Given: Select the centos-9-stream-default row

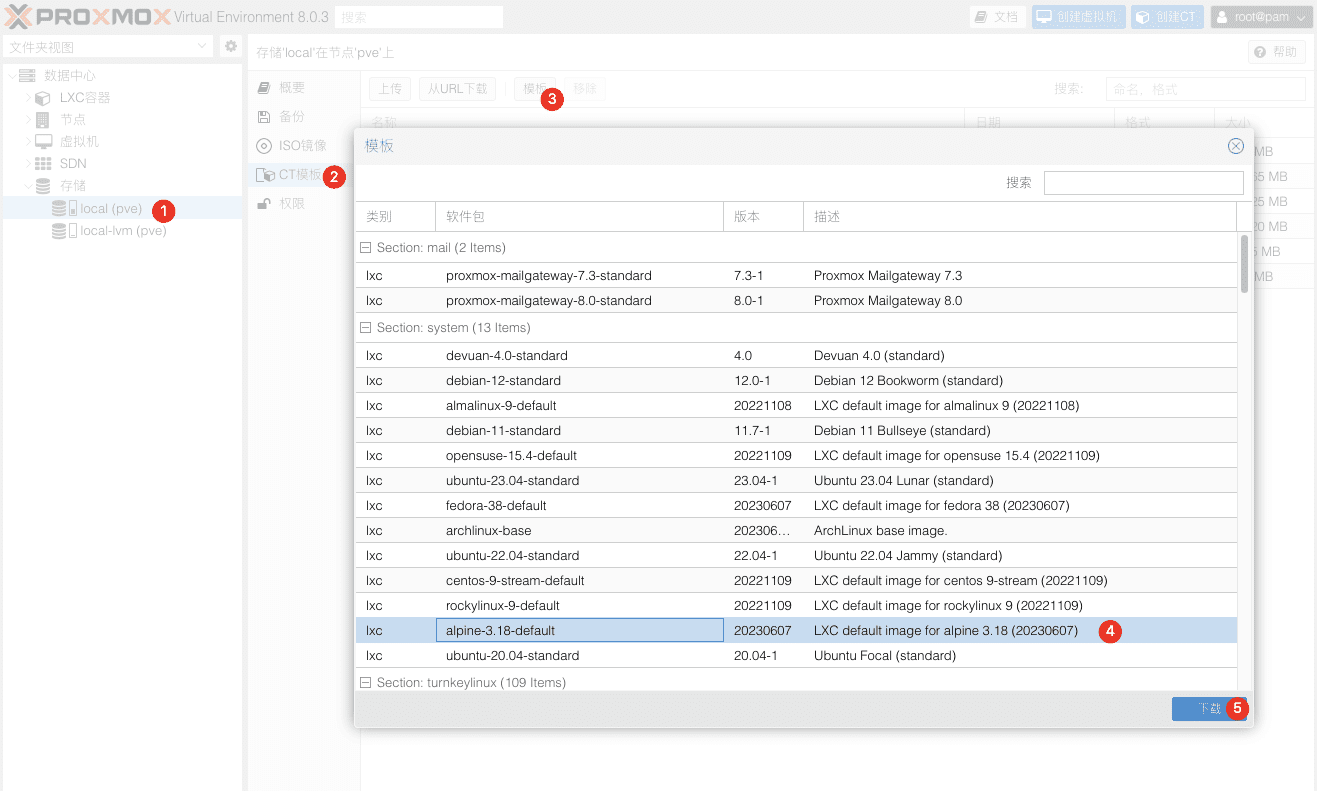Looking at the screenshot, I should coord(796,581).
